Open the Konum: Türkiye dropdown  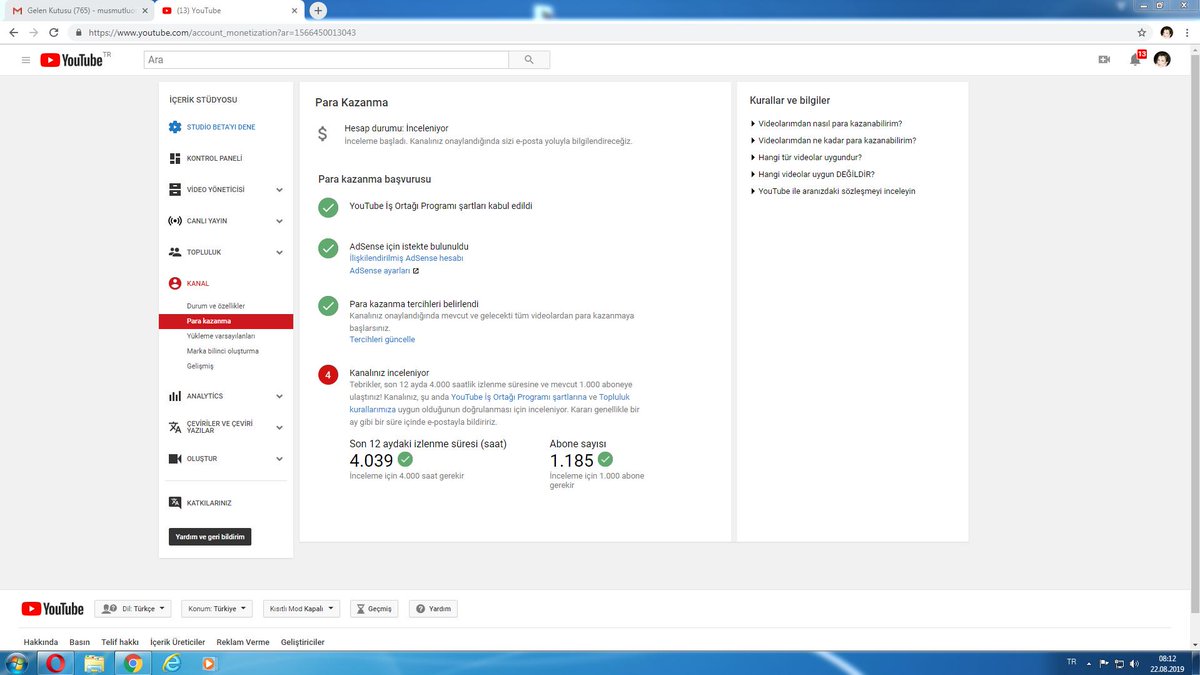(x=218, y=608)
